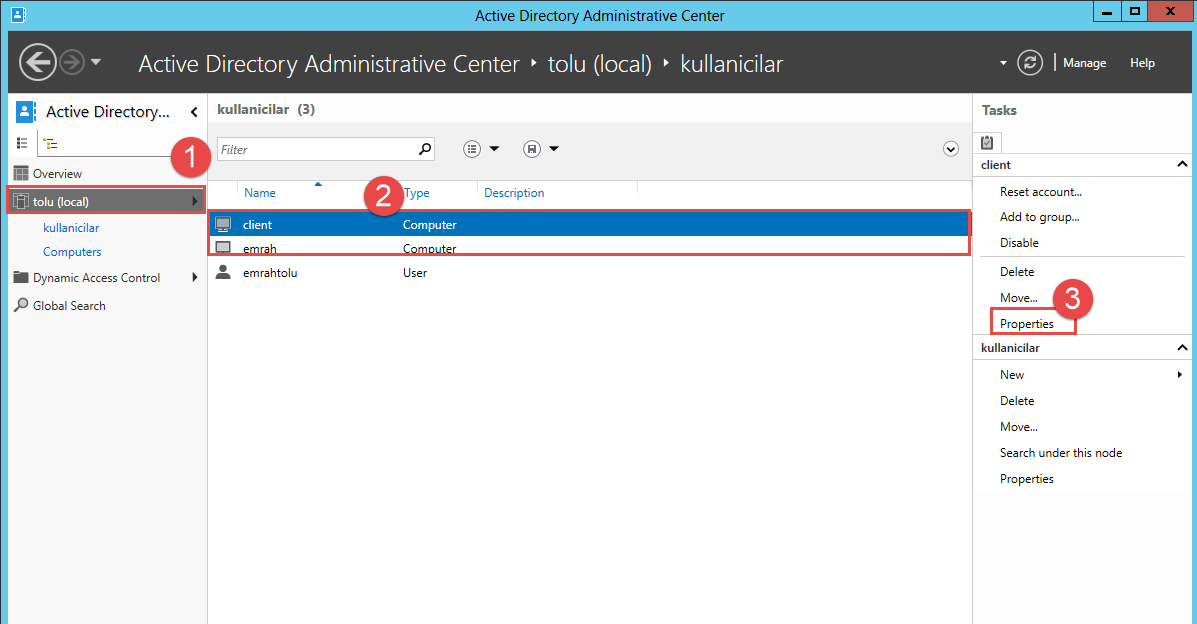
Task: Click the search magnifier in the filter box
Action: pos(425,149)
